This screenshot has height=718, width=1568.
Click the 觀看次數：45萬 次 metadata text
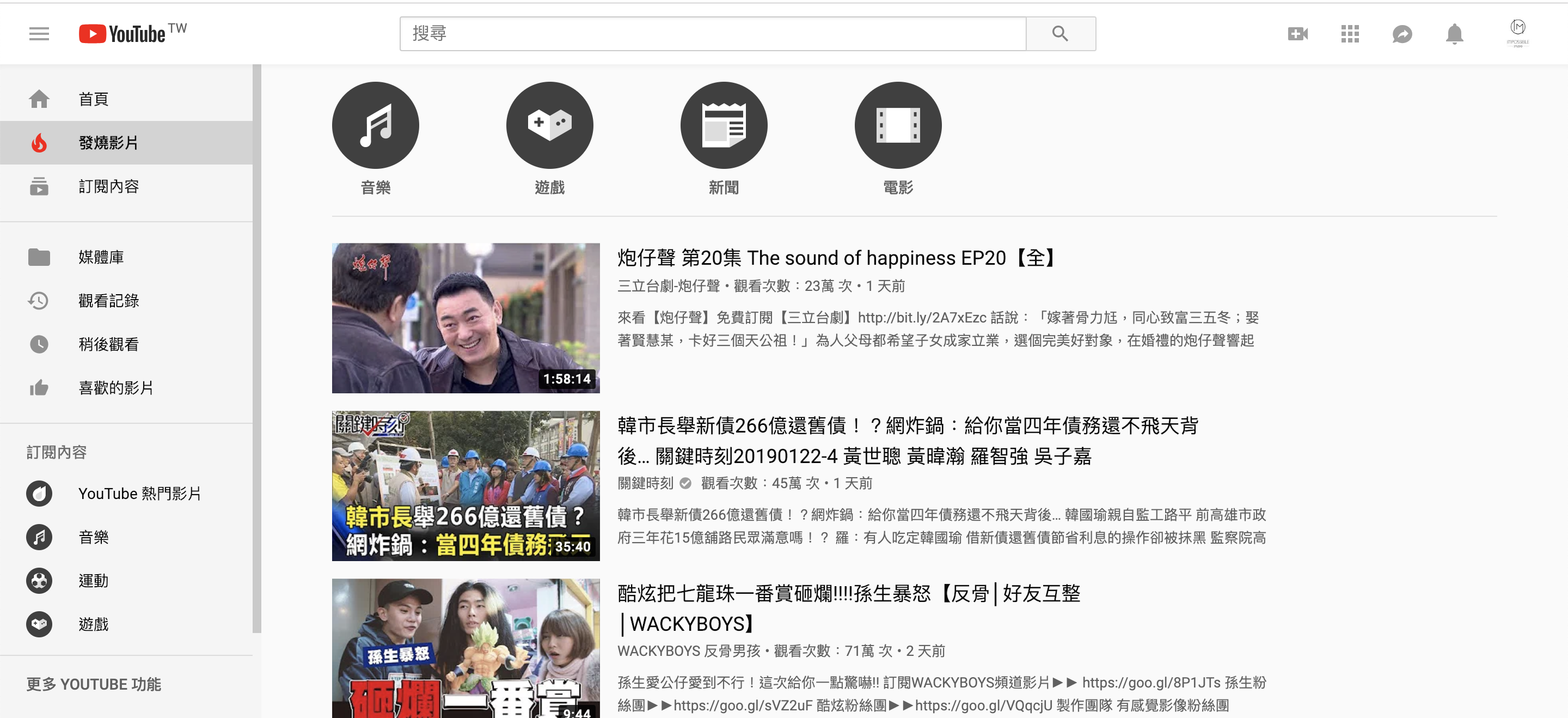pos(760,484)
